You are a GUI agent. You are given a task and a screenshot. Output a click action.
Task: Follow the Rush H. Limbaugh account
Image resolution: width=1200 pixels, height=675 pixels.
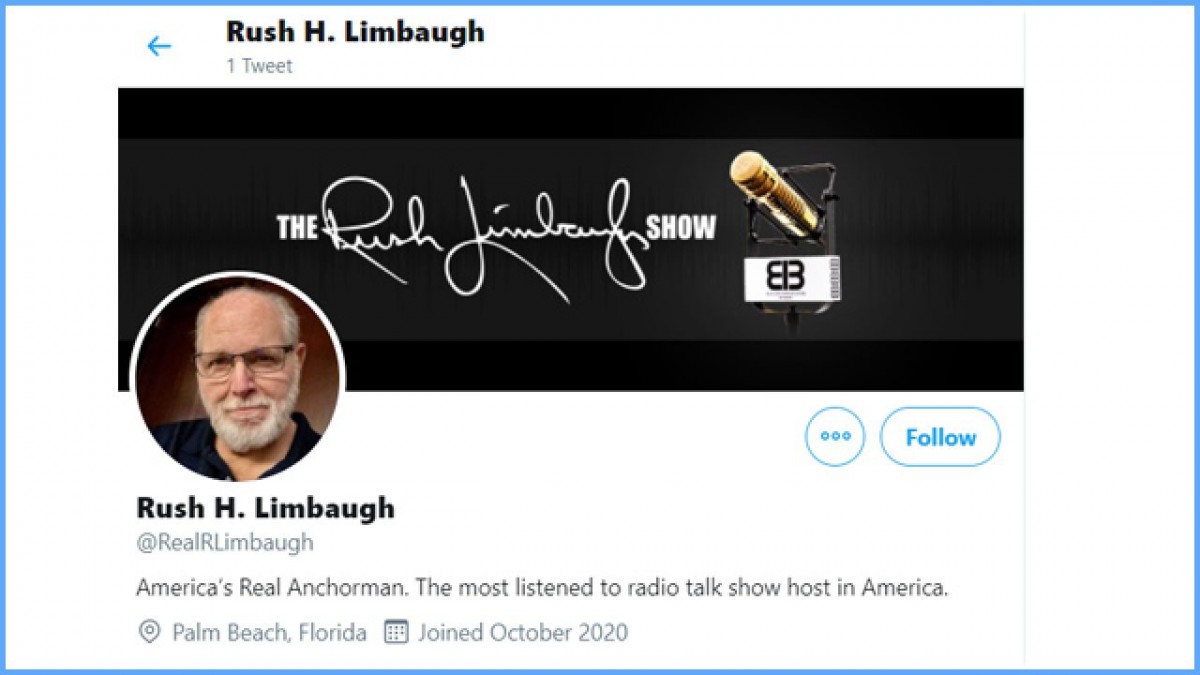pyautogui.click(x=940, y=437)
